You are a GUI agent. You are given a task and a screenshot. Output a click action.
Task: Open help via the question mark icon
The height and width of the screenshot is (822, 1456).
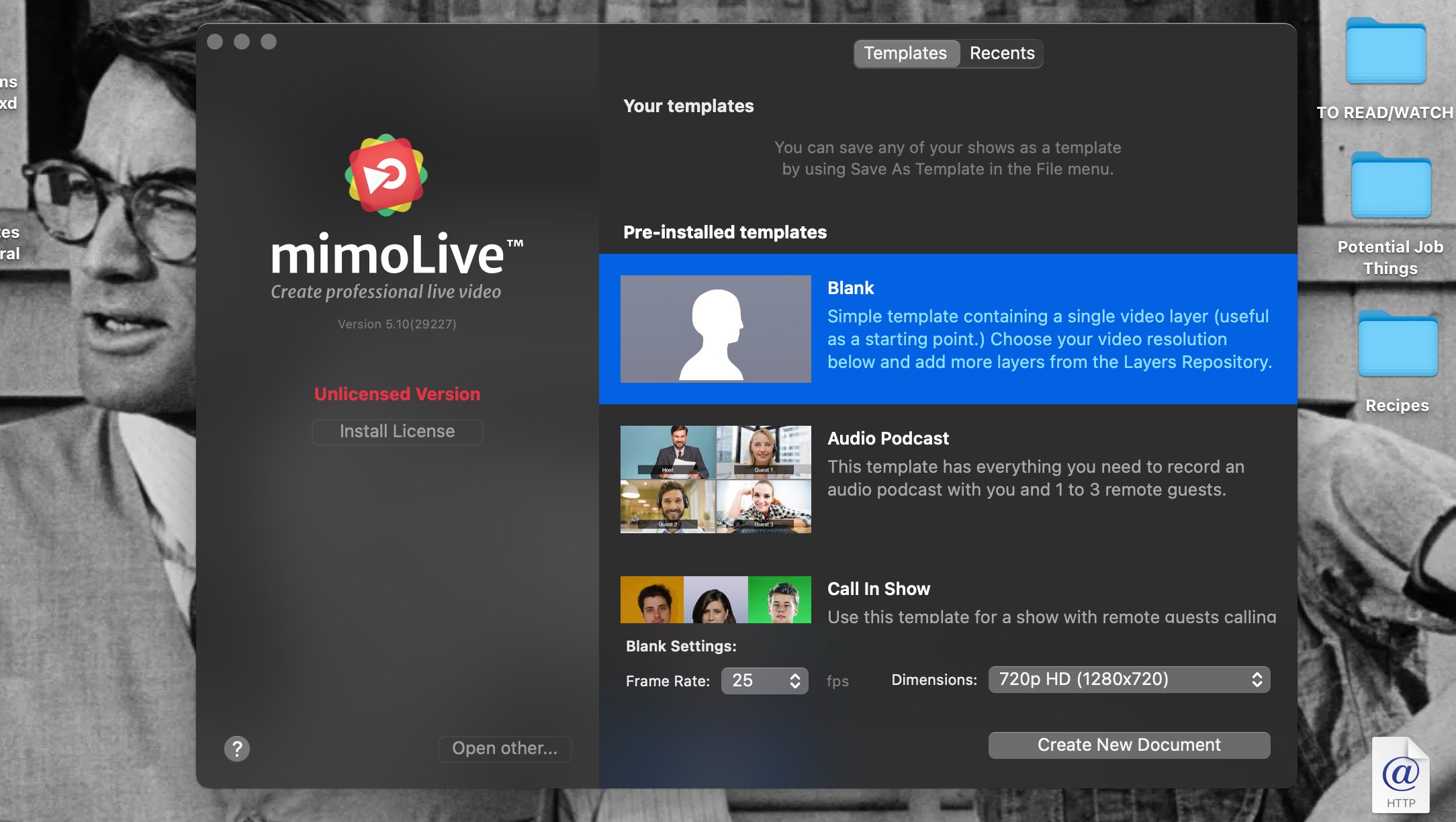point(236,748)
